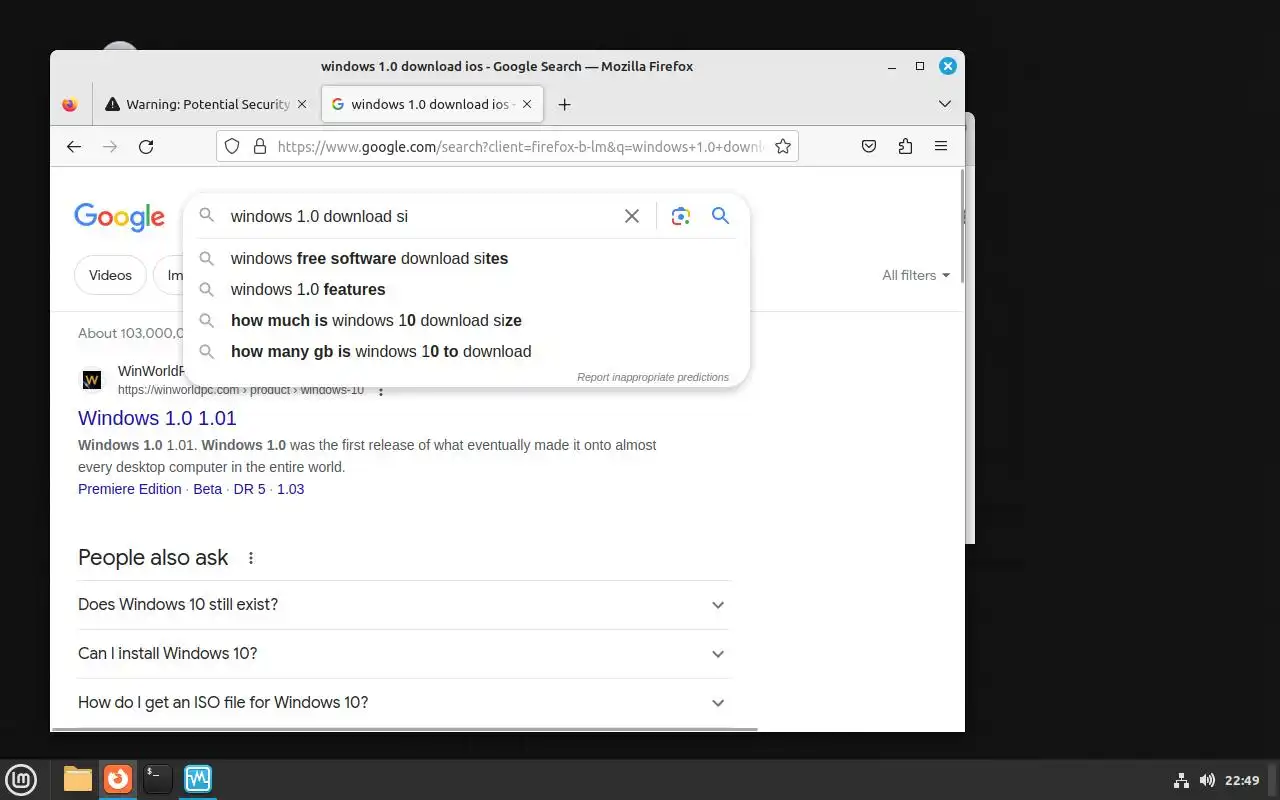Screen dimensions: 1280x800
Task: Open the Beta sitelink
Action: pos(208,489)
